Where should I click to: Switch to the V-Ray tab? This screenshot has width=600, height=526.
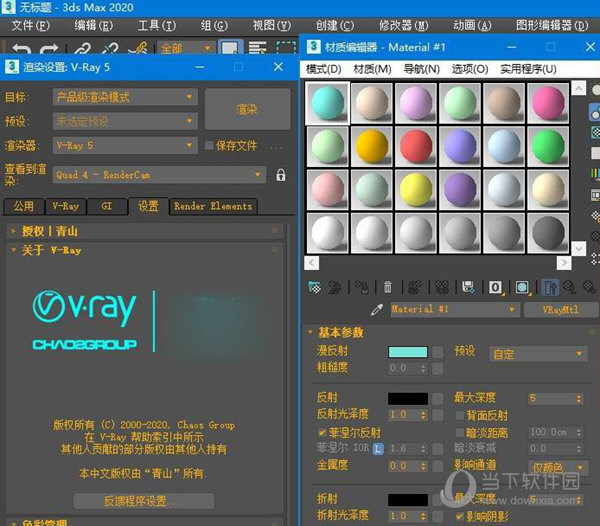coord(65,207)
